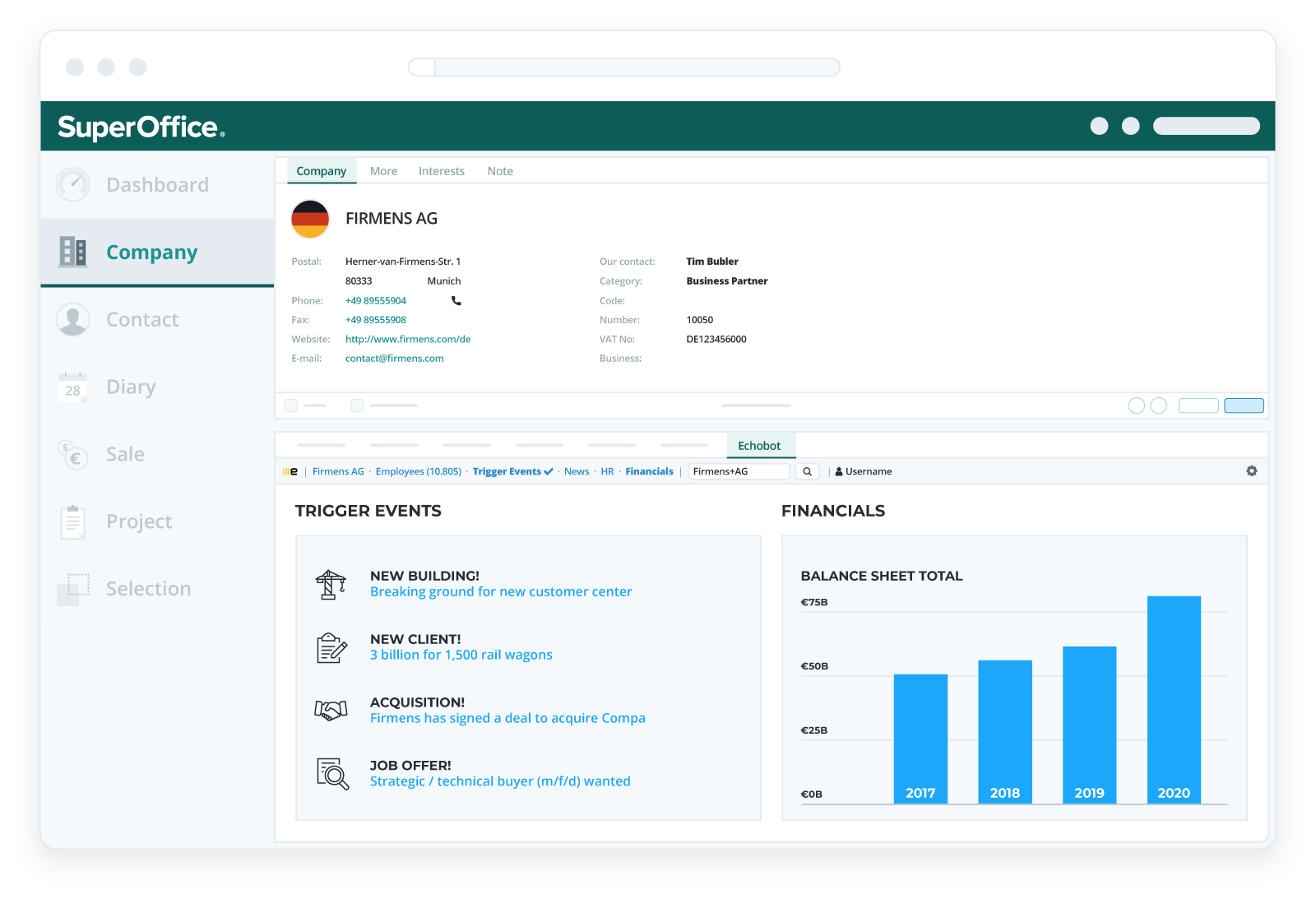
Task: Open the Project clipboard icon
Action: pos(72,521)
